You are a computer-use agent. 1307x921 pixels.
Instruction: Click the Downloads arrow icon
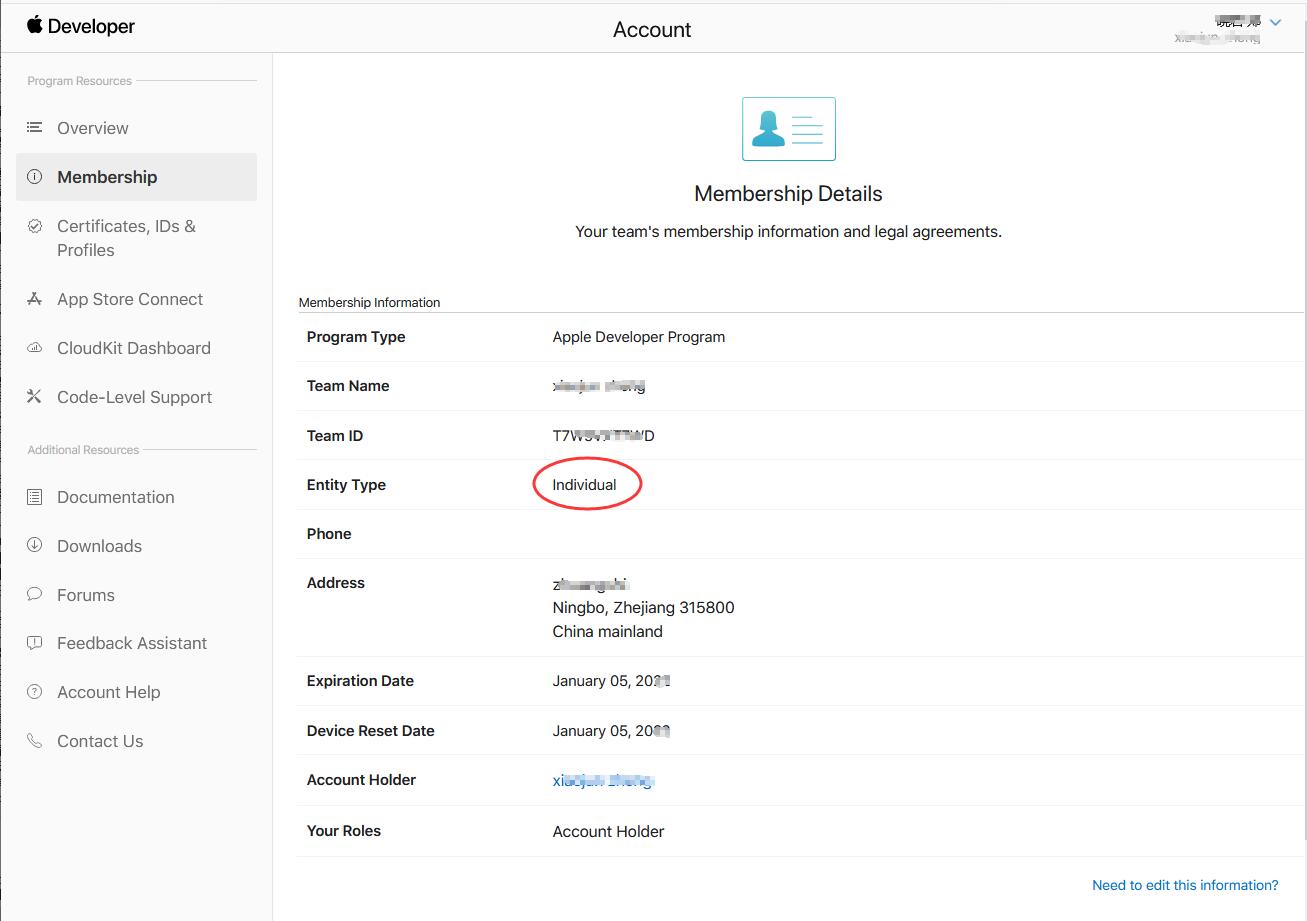(35, 545)
